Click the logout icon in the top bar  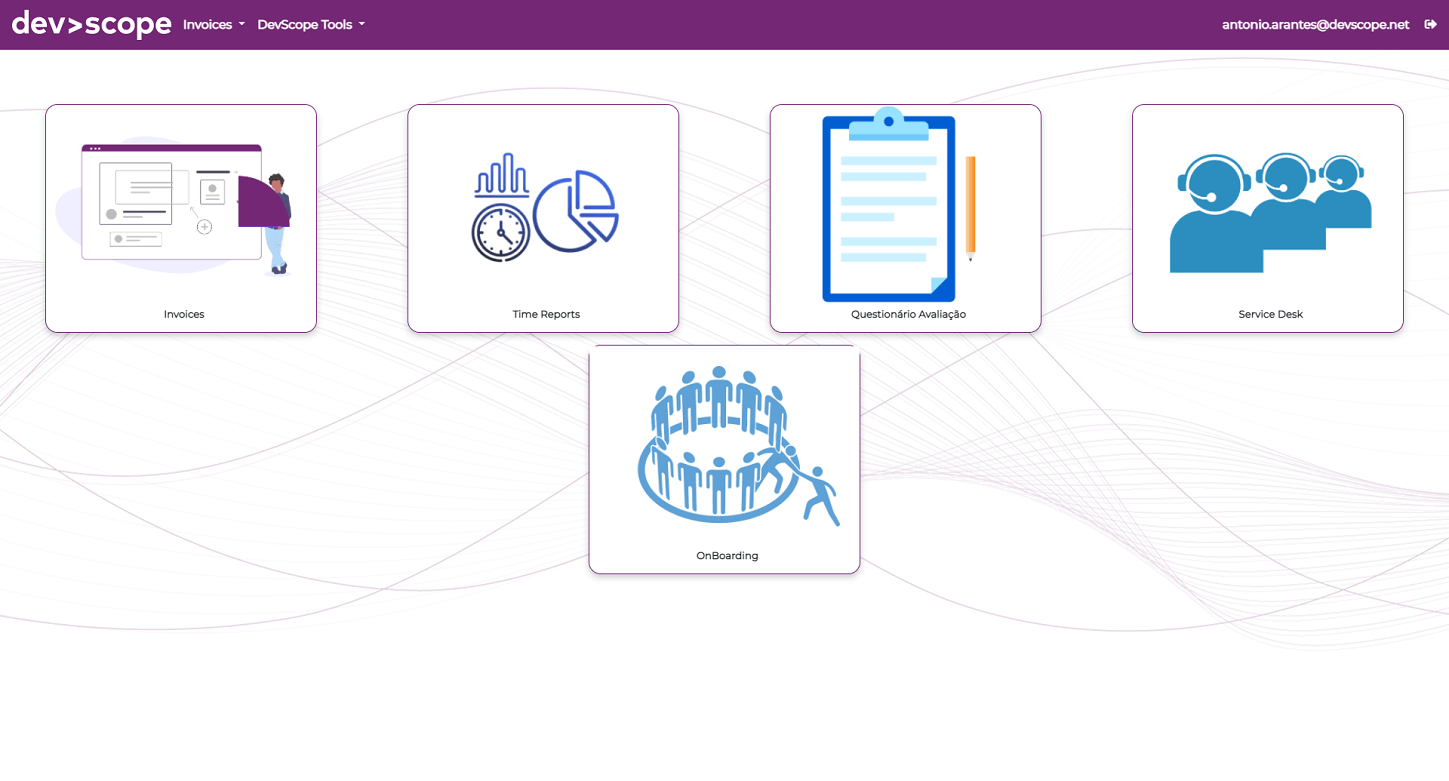1432,24
